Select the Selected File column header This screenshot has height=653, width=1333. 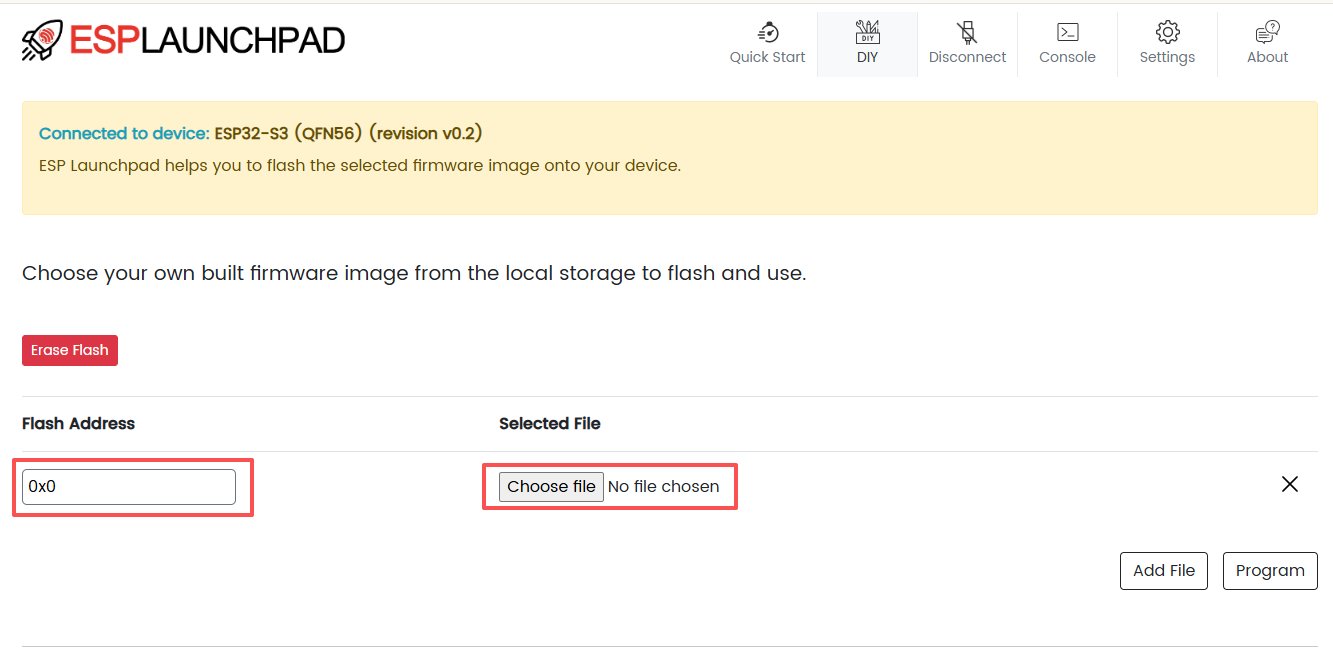[x=550, y=424]
